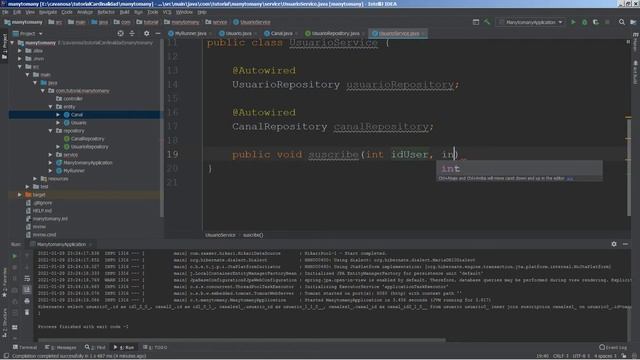Click the suscribe() breadcrumb below the editor
Image resolution: width=640 pixels, height=360 pixels.
pyautogui.click(x=253, y=235)
